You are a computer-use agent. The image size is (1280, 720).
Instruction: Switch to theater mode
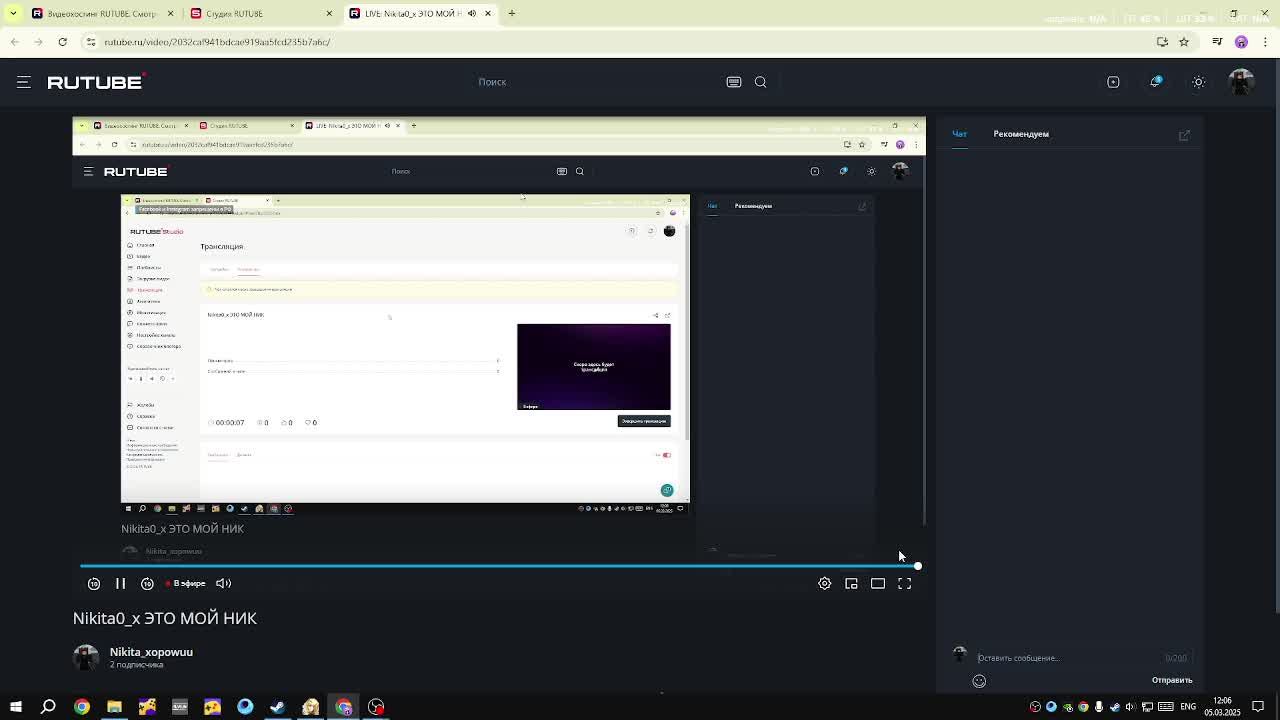pos(878,583)
